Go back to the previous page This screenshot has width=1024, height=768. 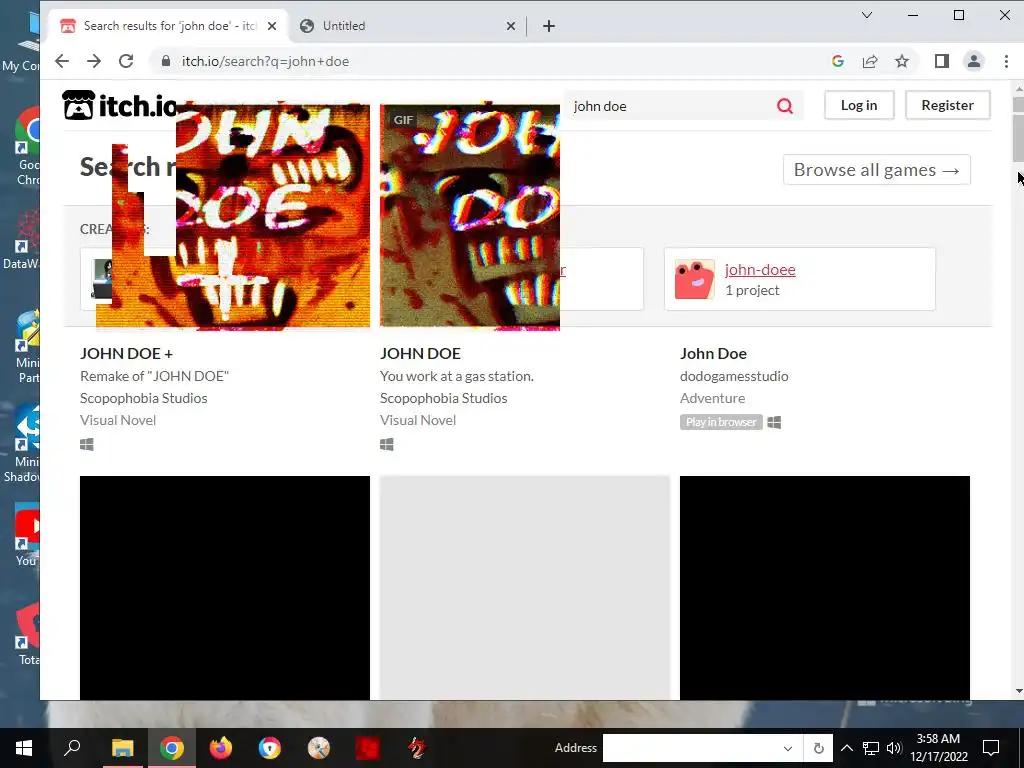[62, 61]
